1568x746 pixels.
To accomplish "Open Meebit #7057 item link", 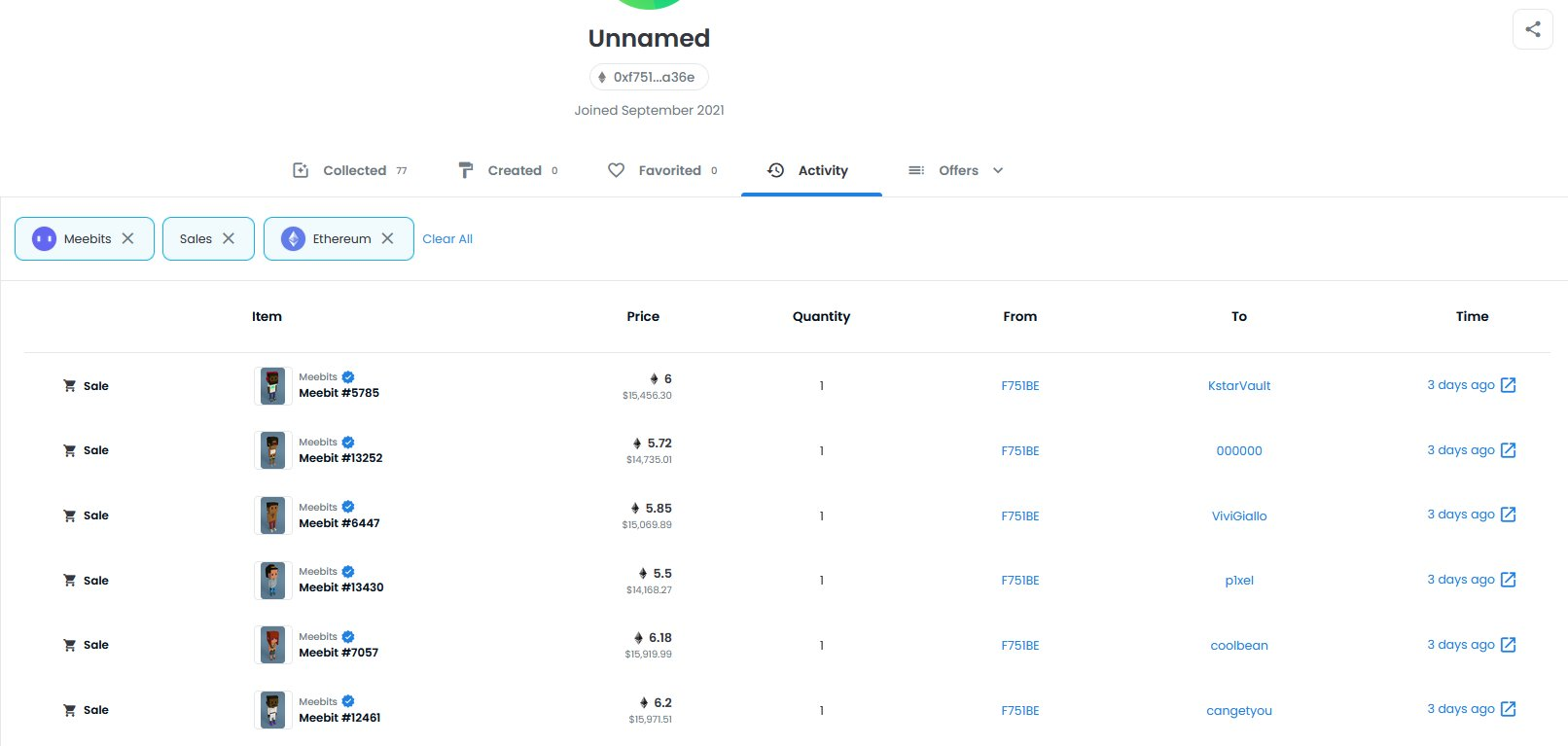I will [x=339, y=653].
